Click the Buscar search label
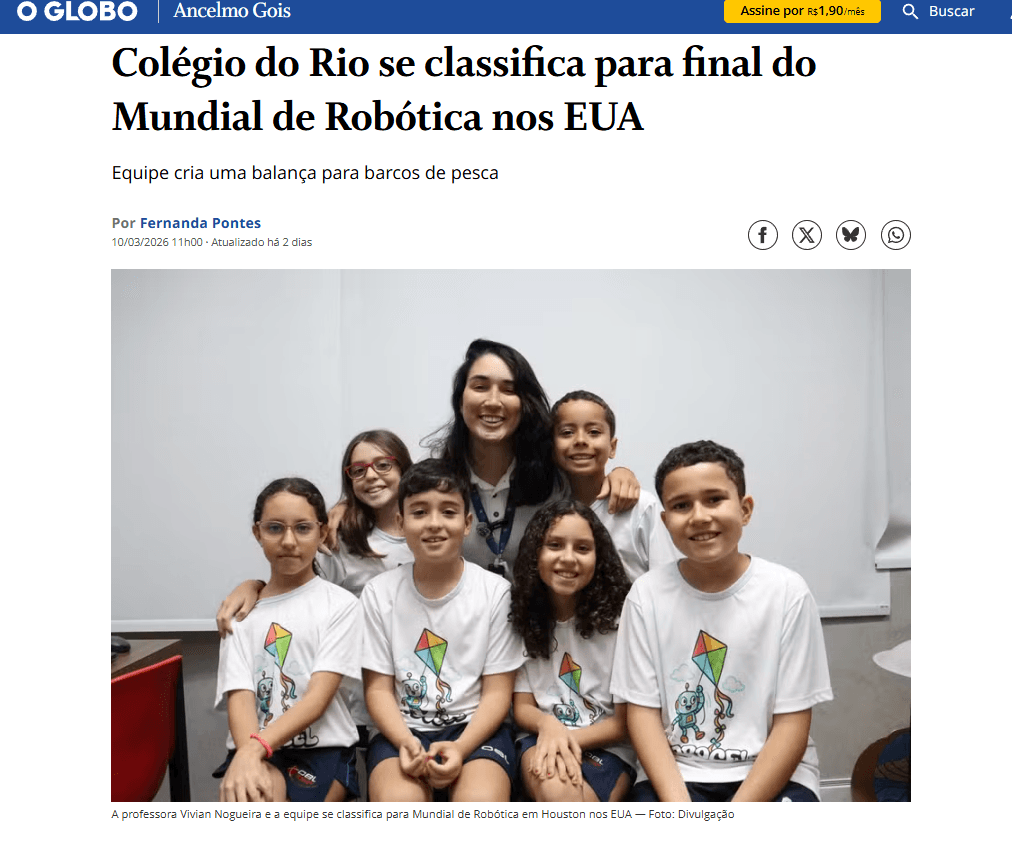This screenshot has height=844, width=1012. coord(951,11)
